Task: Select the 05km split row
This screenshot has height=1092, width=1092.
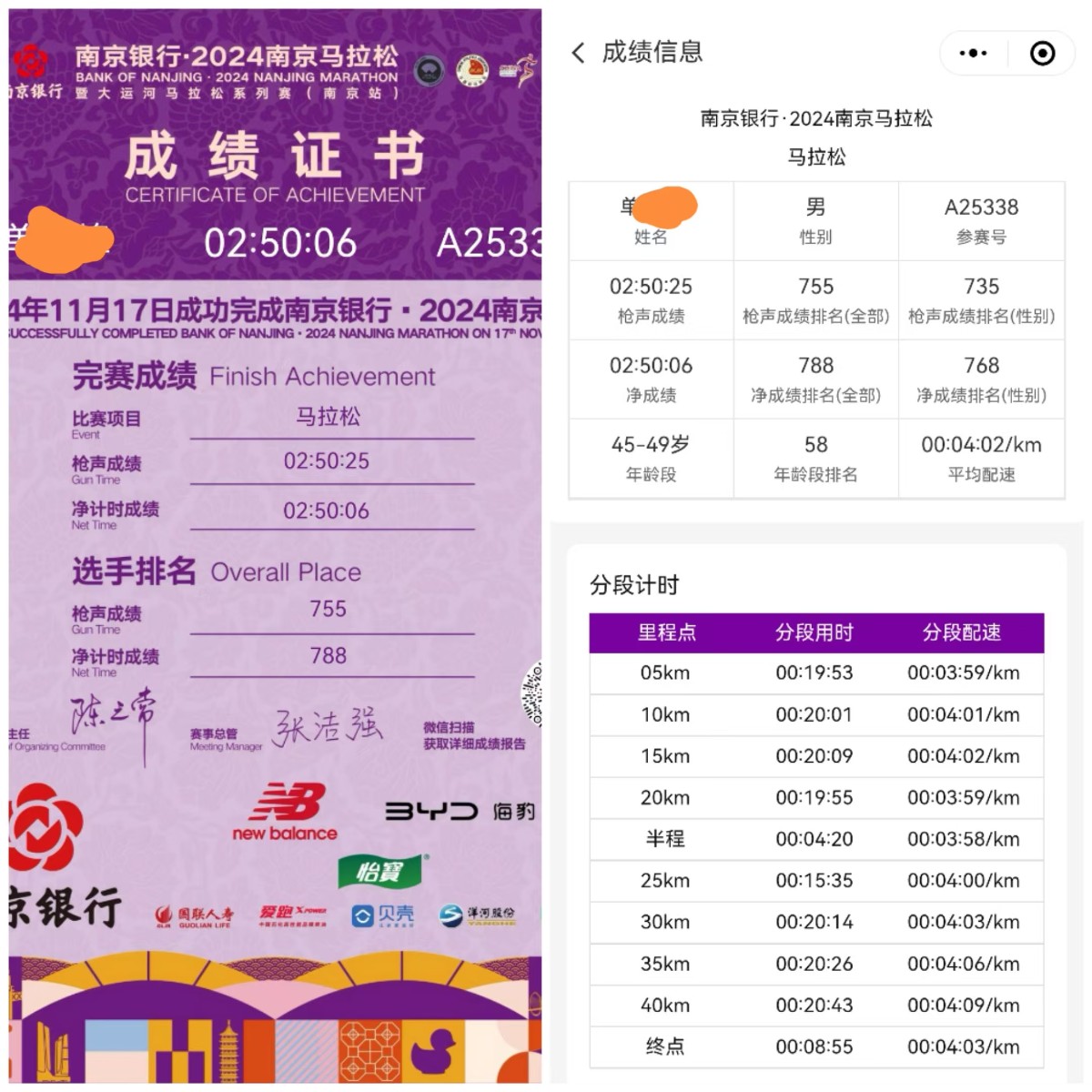Action: point(815,673)
